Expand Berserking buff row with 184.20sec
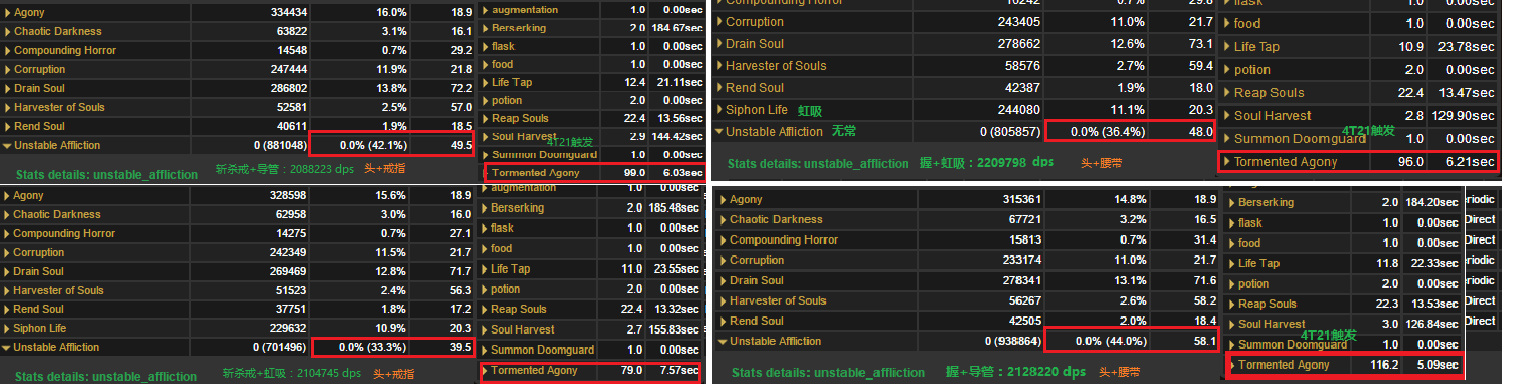This screenshot has height=384, width=1513. (x=1231, y=202)
